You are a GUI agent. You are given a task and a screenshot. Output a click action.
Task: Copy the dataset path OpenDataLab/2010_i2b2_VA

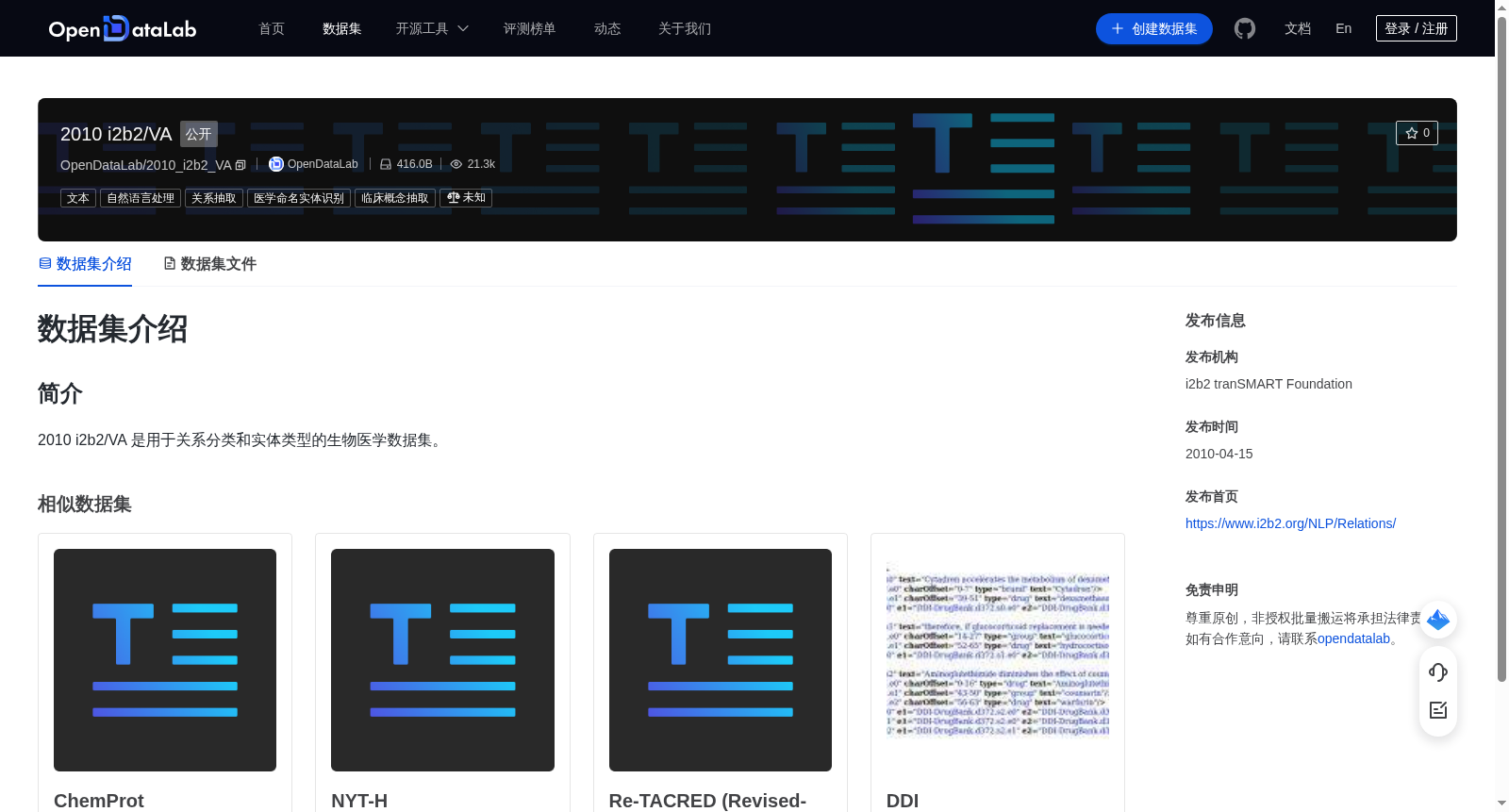click(x=240, y=165)
